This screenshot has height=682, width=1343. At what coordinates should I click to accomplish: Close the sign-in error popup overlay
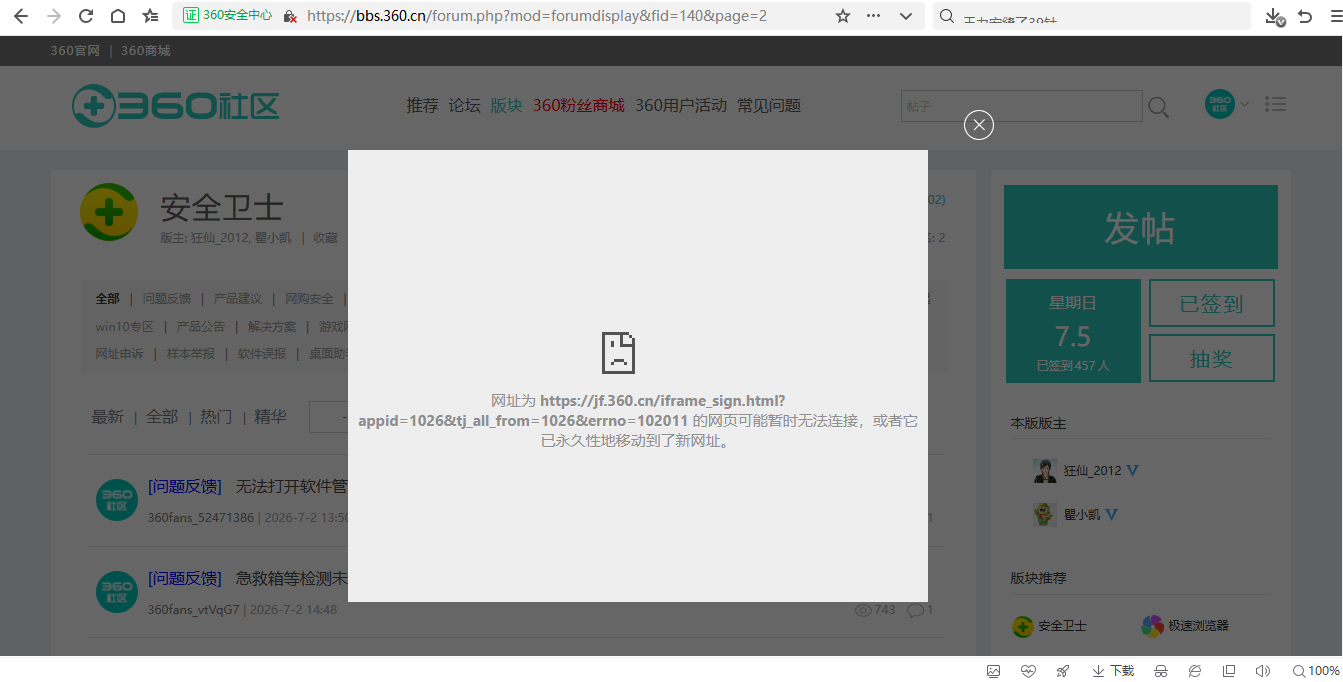(979, 125)
